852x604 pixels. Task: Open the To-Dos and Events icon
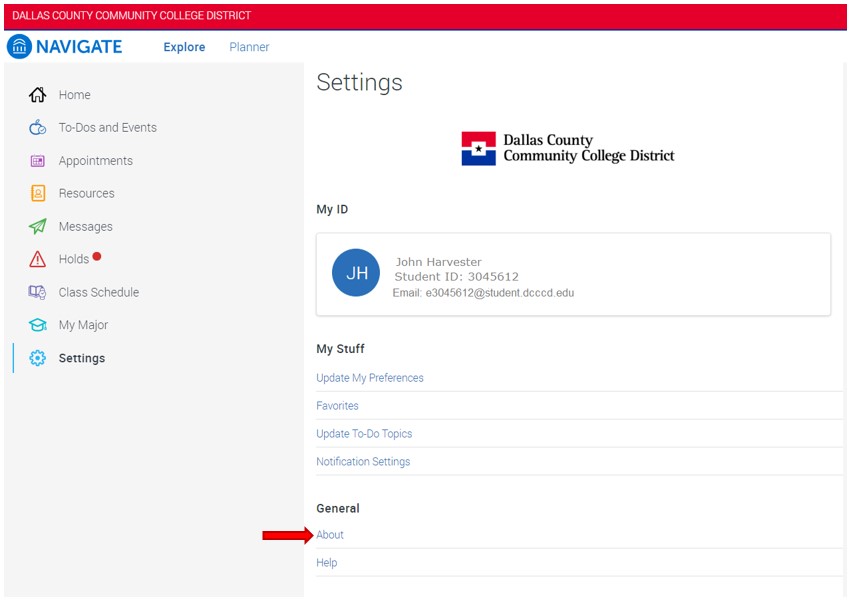point(38,128)
